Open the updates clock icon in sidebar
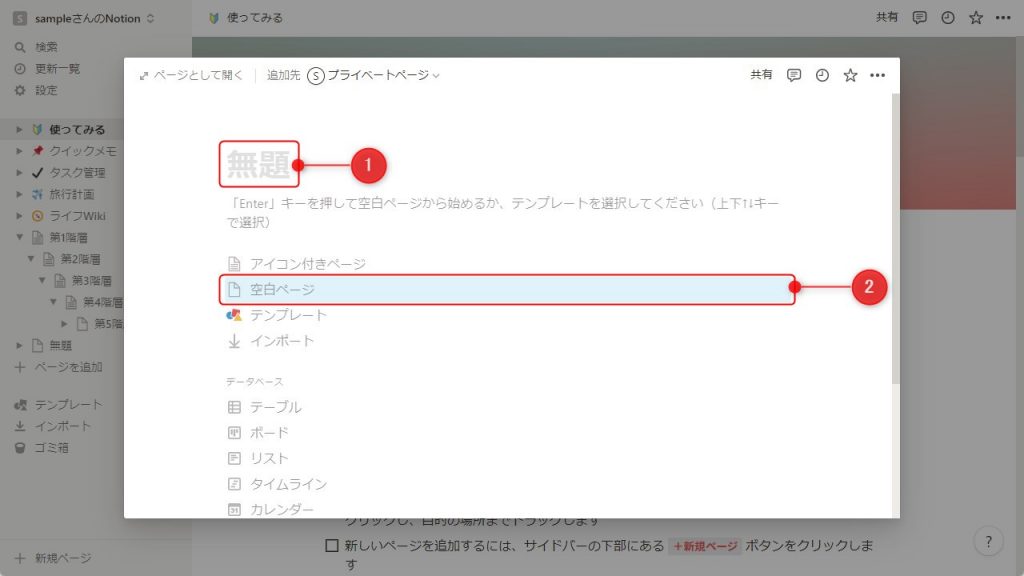The height and width of the screenshot is (576, 1024). coord(20,69)
